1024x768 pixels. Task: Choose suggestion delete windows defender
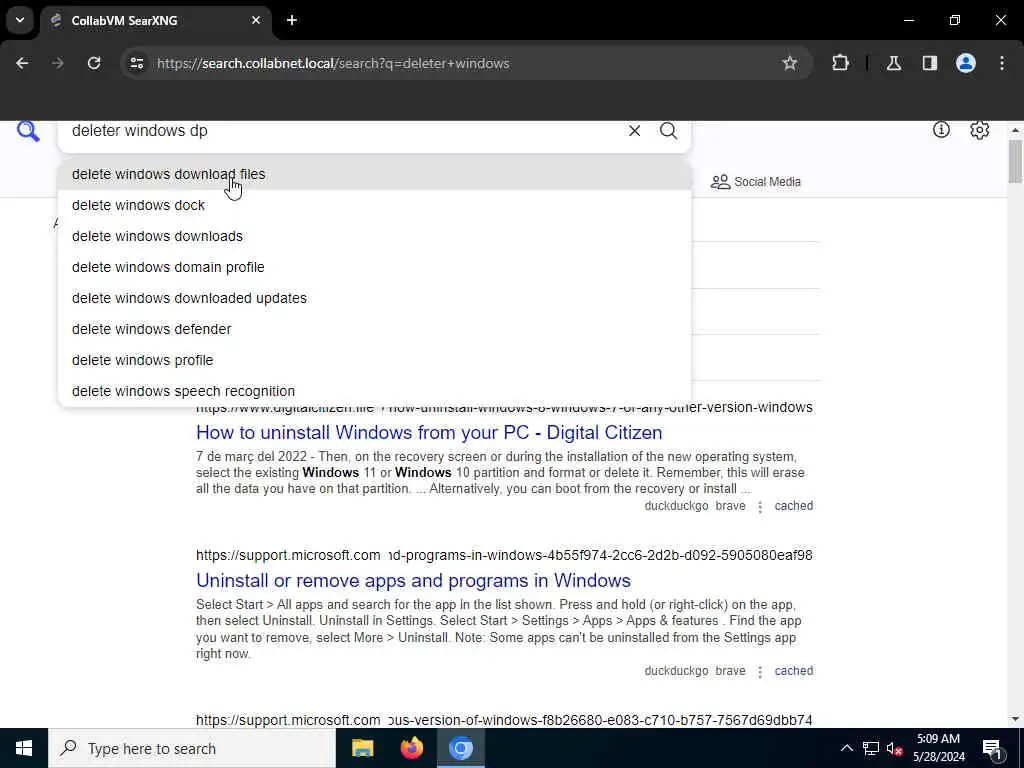click(x=374, y=329)
